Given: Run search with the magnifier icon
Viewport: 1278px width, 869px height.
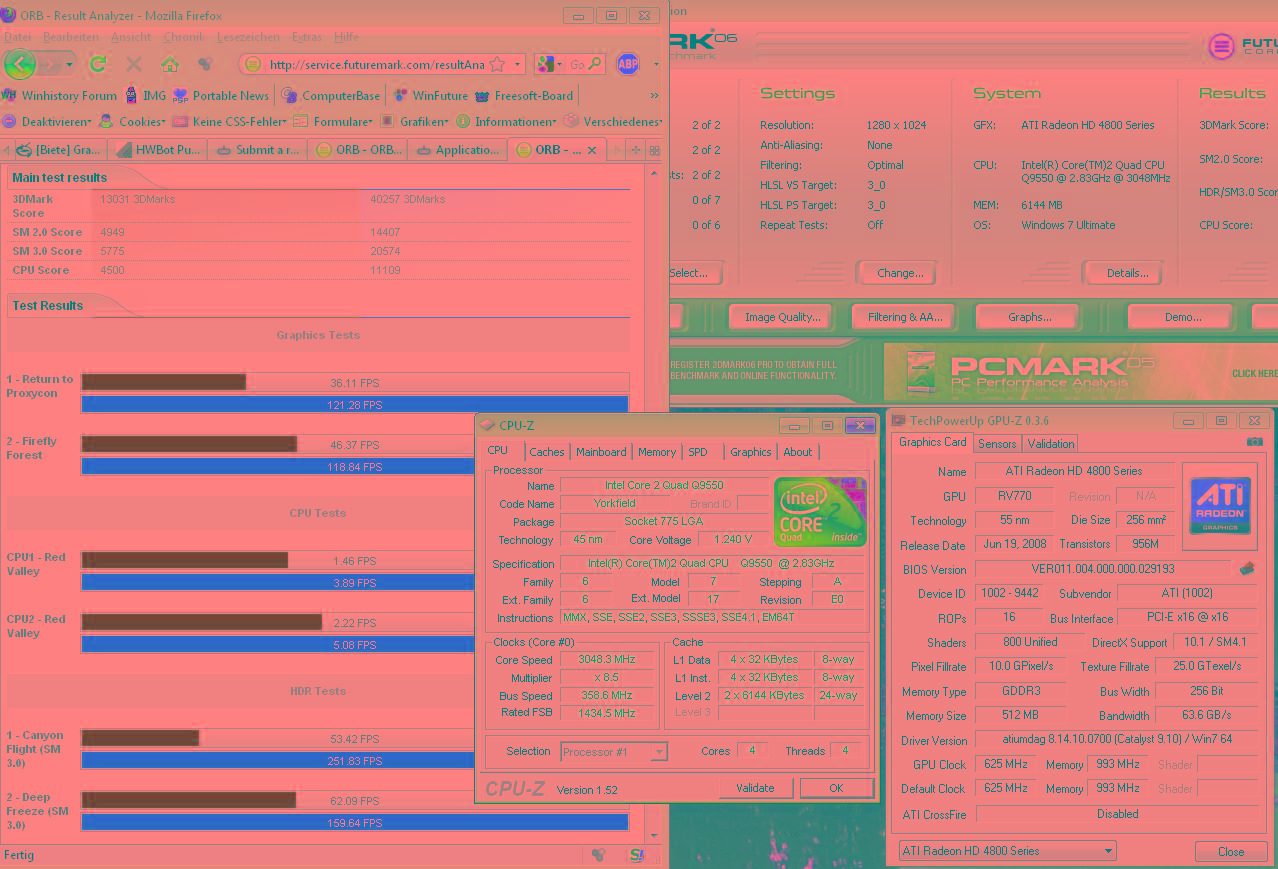Looking at the screenshot, I should pos(596,64).
